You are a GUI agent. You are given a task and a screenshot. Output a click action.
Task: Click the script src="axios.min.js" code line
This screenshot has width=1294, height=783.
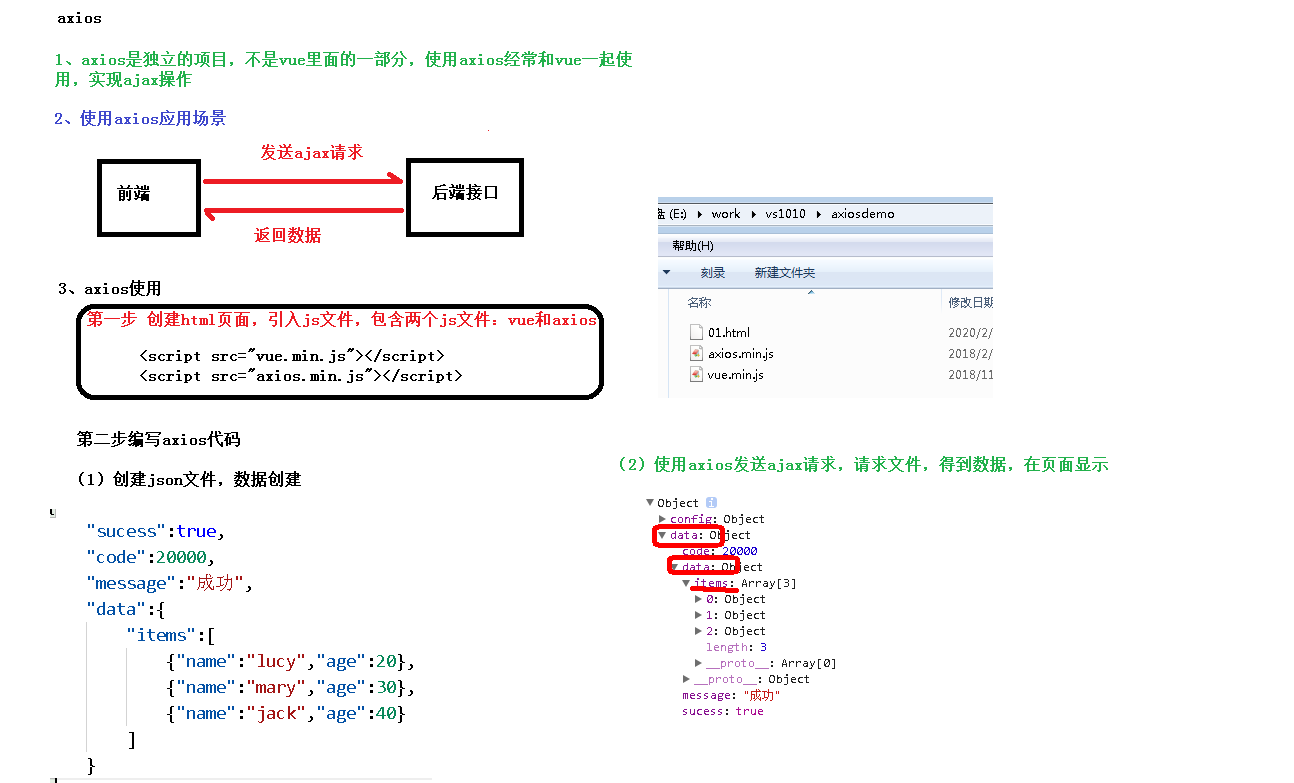tap(300, 376)
